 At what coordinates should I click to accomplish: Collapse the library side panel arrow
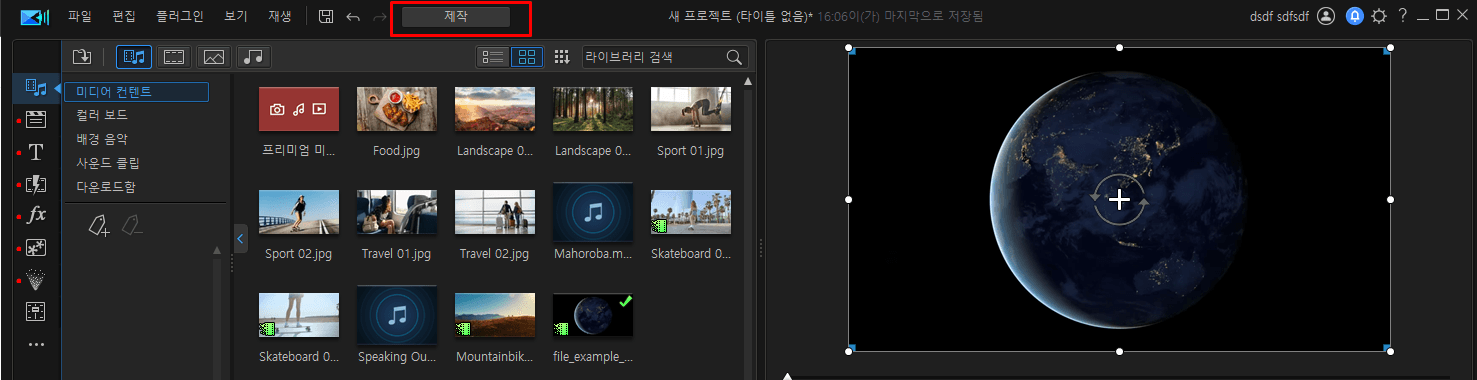(x=240, y=239)
